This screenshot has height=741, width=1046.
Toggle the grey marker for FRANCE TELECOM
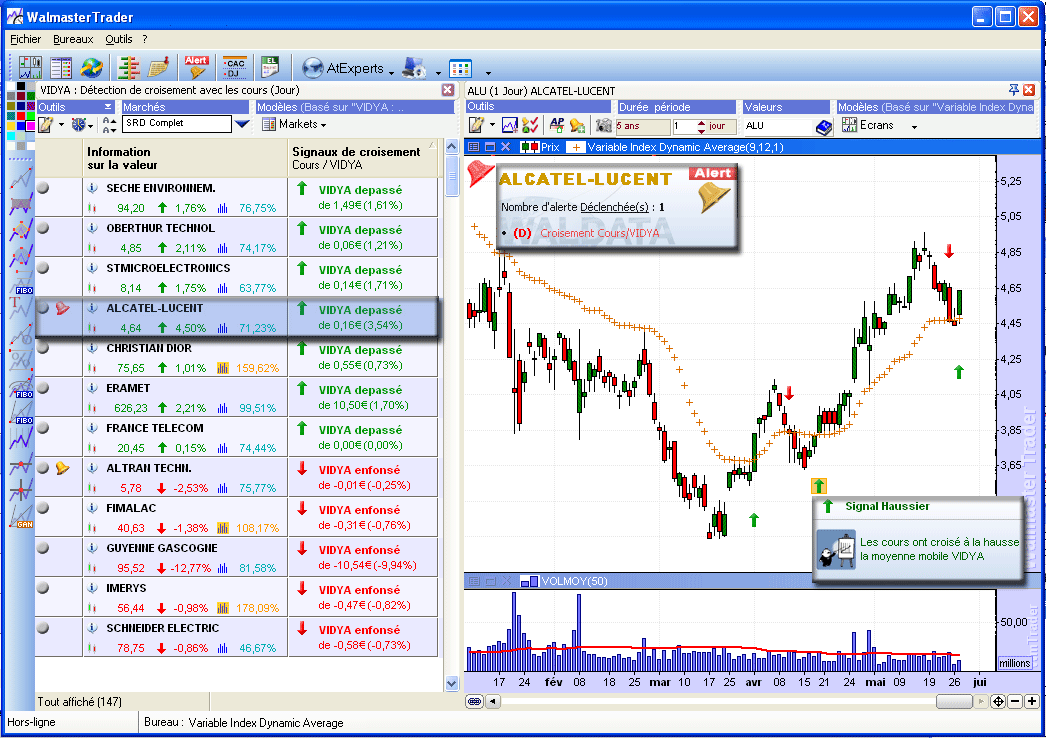43,428
